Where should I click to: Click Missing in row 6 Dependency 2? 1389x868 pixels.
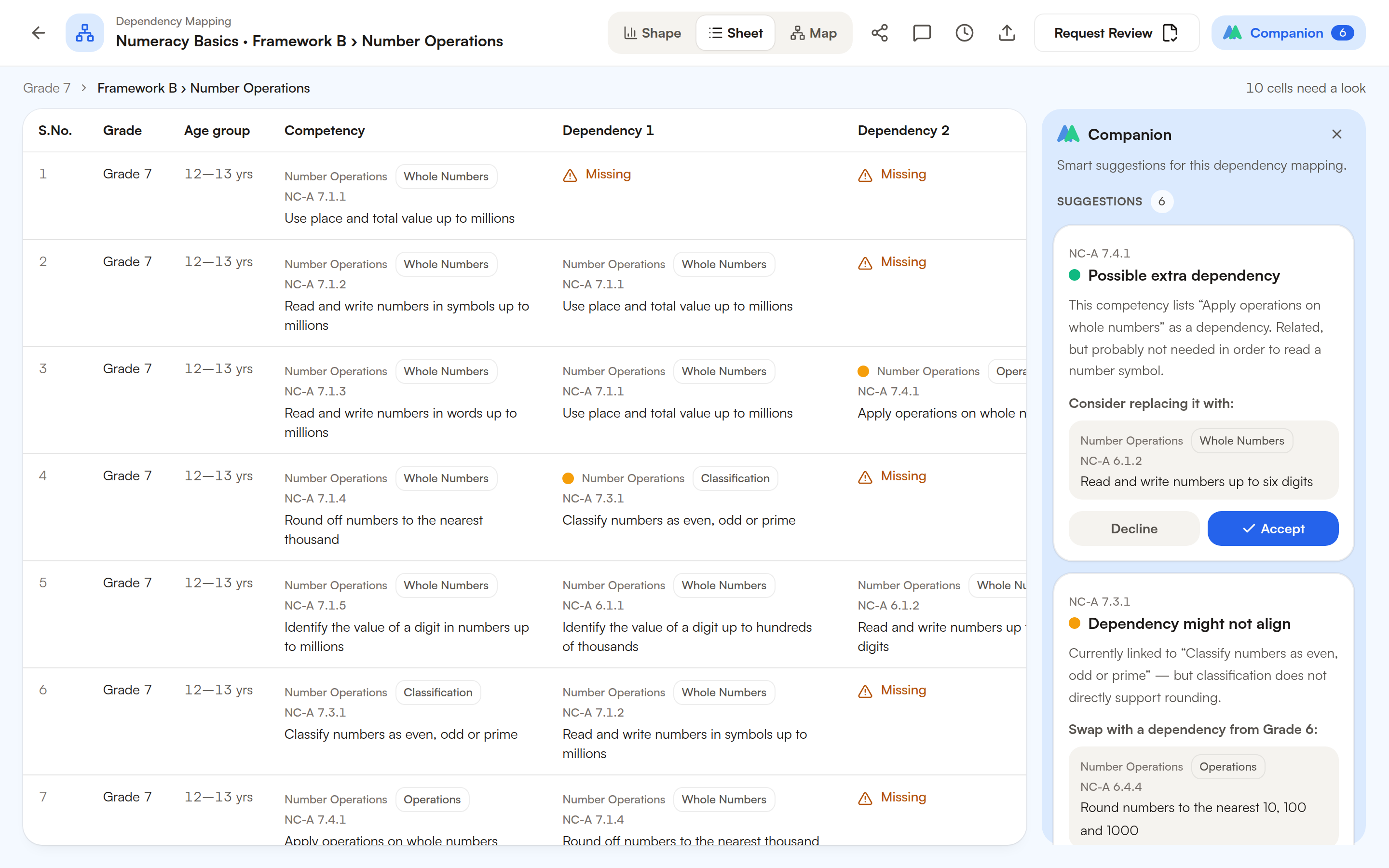pyautogui.click(x=893, y=691)
